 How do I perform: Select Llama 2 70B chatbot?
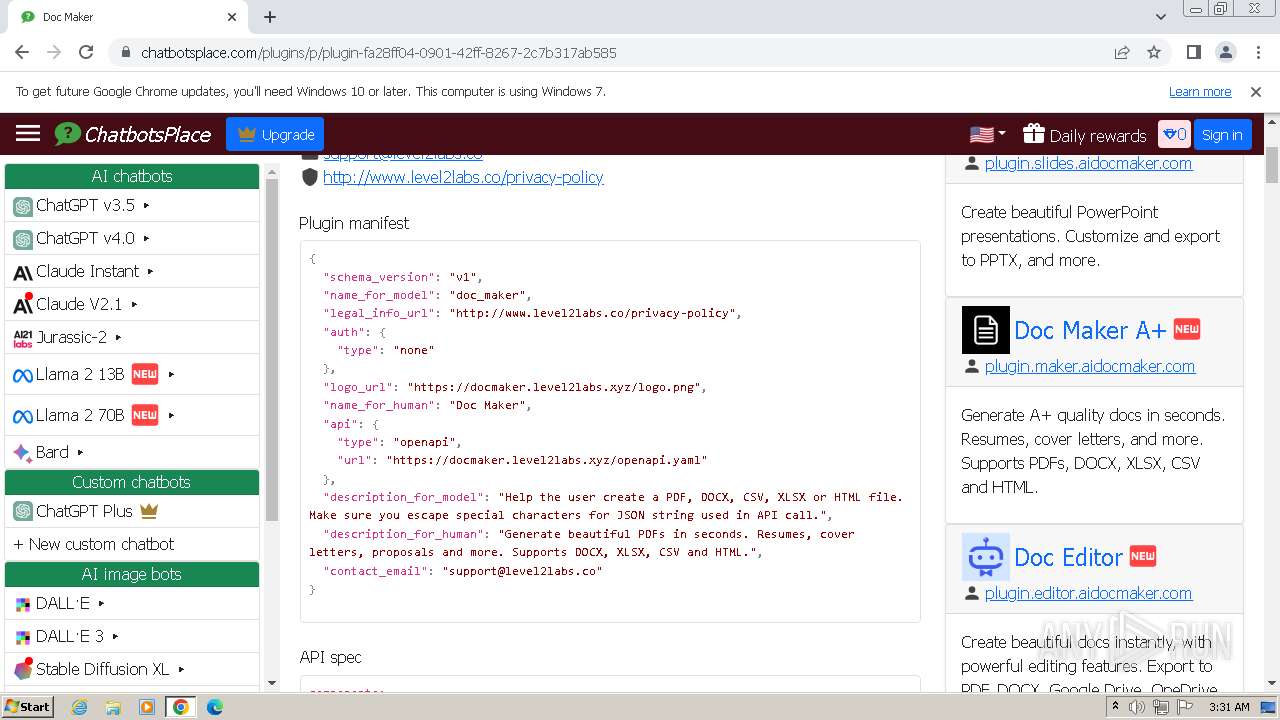coord(80,415)
